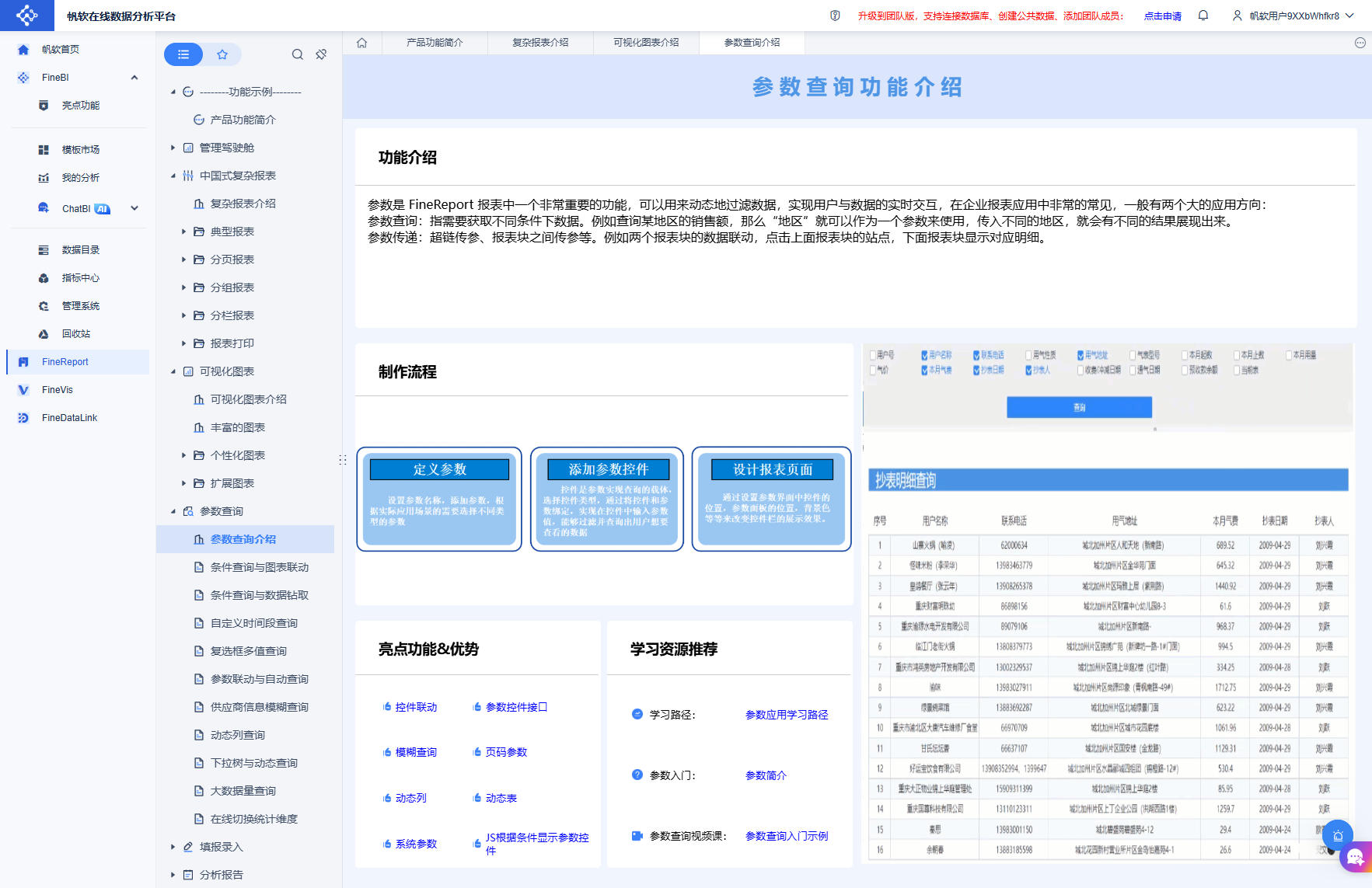Open the 控件联动 link

click(416, 708)
